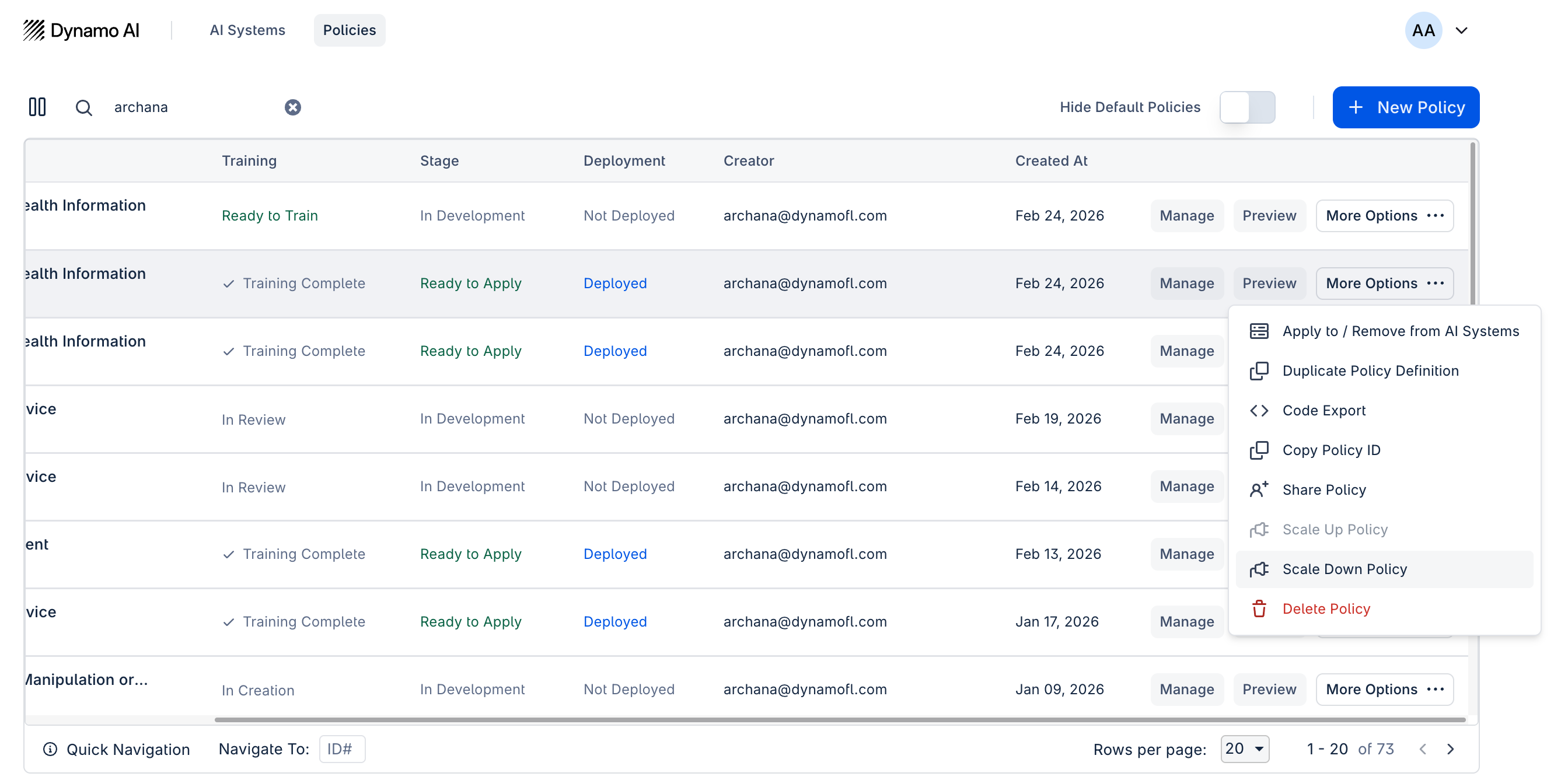Click the Code Export brackets icon
This screenshot has width=1568, height=780.
tap(1259, 411)
